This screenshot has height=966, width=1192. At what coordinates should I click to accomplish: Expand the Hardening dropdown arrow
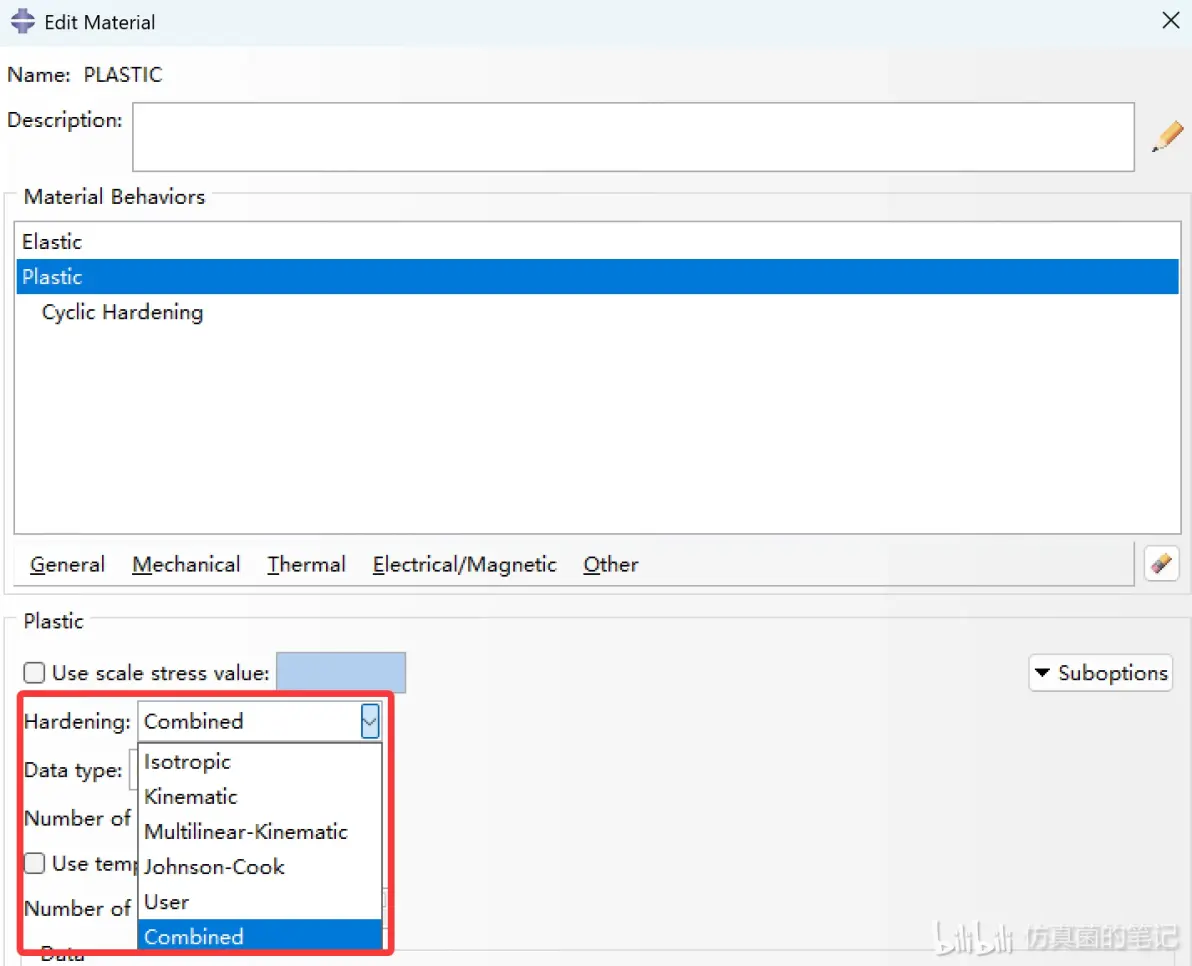pos(369,721)
